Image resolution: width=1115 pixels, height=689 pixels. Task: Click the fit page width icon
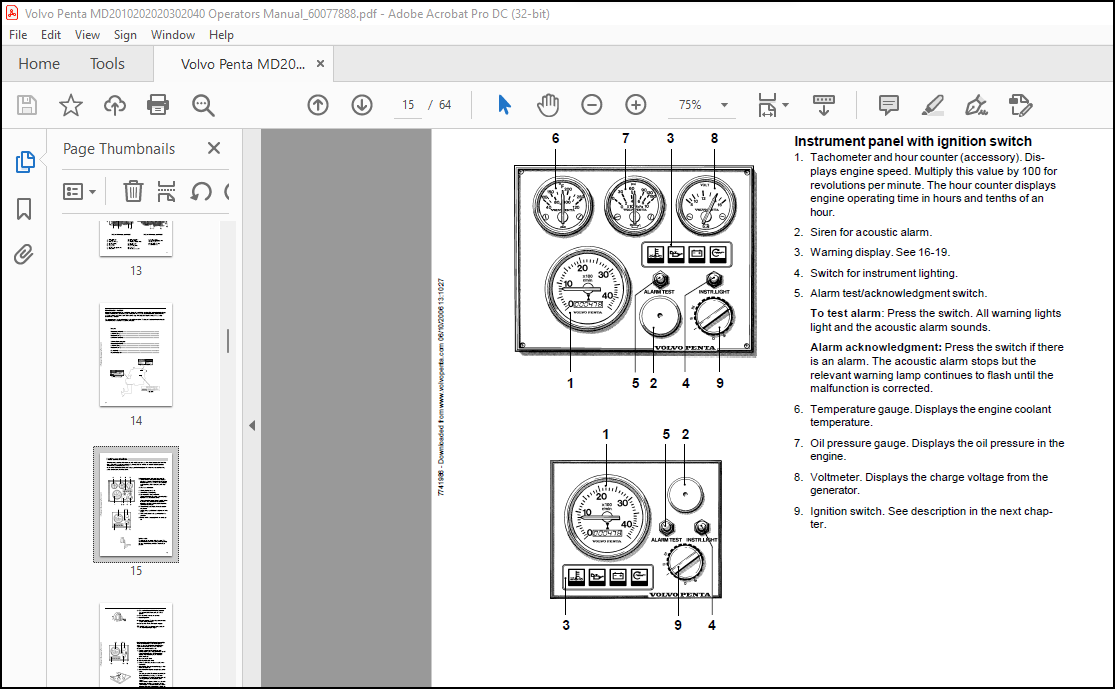pyautogui.click(x=768, y=105)
